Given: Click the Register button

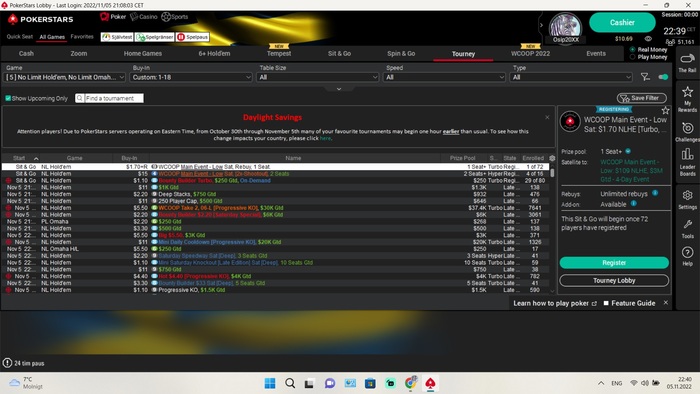Looking at the screenshot, I should (614, 263).
